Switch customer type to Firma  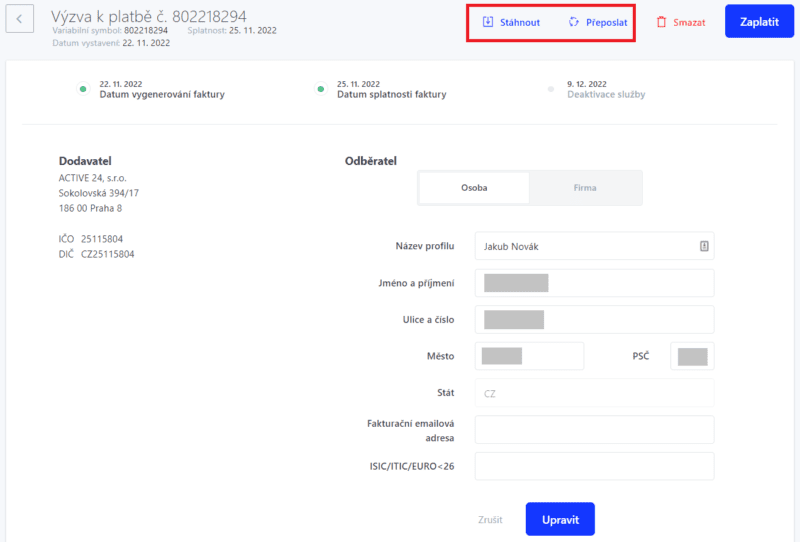pyautogui.click(x=585, y=188)
